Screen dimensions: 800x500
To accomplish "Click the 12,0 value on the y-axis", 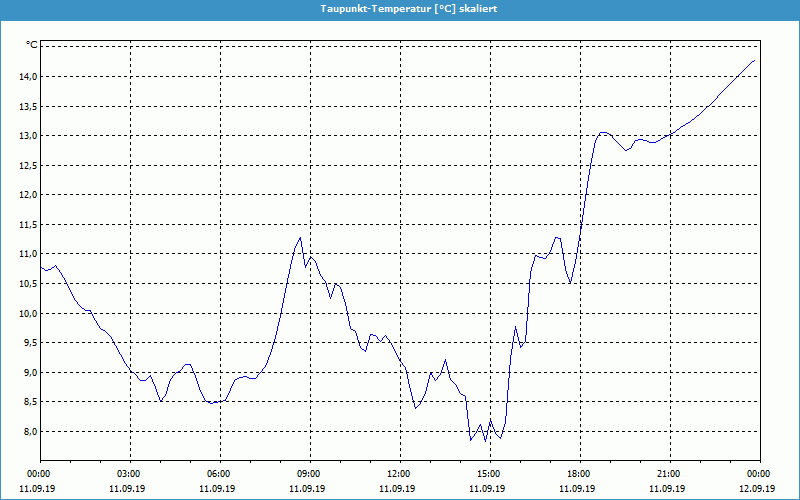I will [27, 195].
